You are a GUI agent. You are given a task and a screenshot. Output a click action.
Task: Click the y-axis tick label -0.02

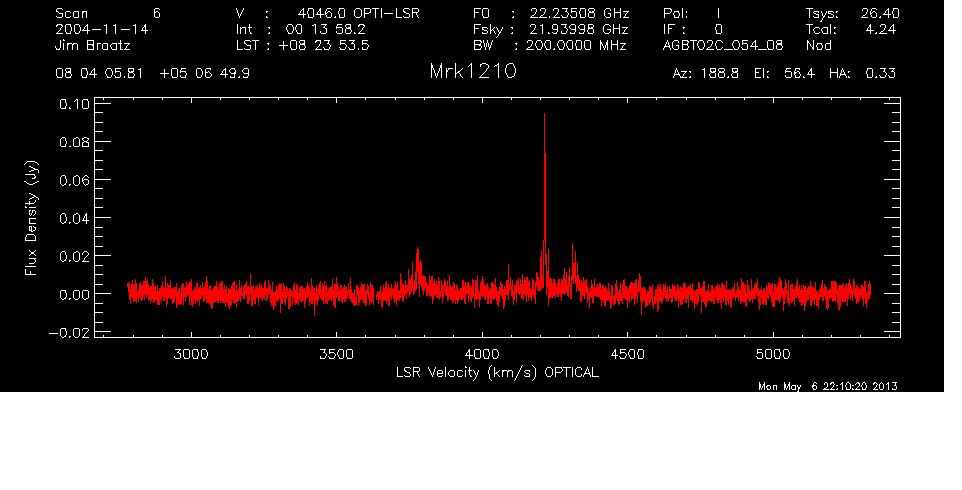click(x=69, y=333)
